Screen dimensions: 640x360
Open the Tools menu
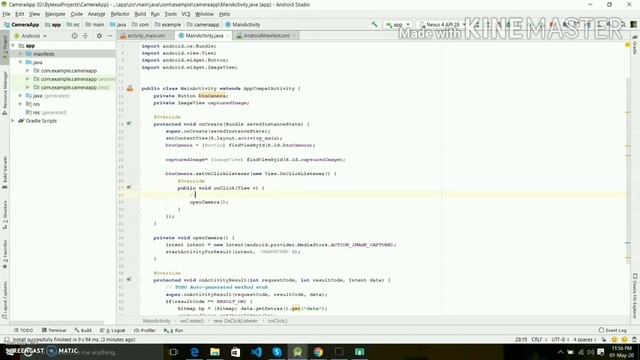point(171,14)
